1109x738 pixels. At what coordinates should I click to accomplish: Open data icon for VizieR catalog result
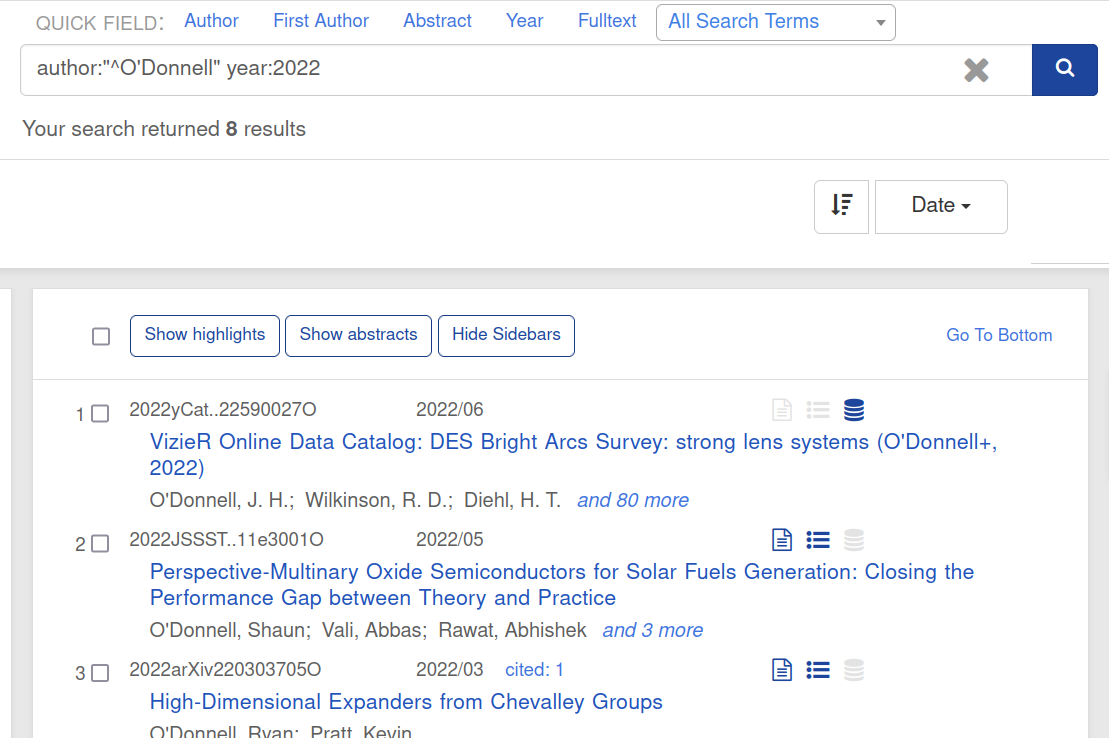853,410
